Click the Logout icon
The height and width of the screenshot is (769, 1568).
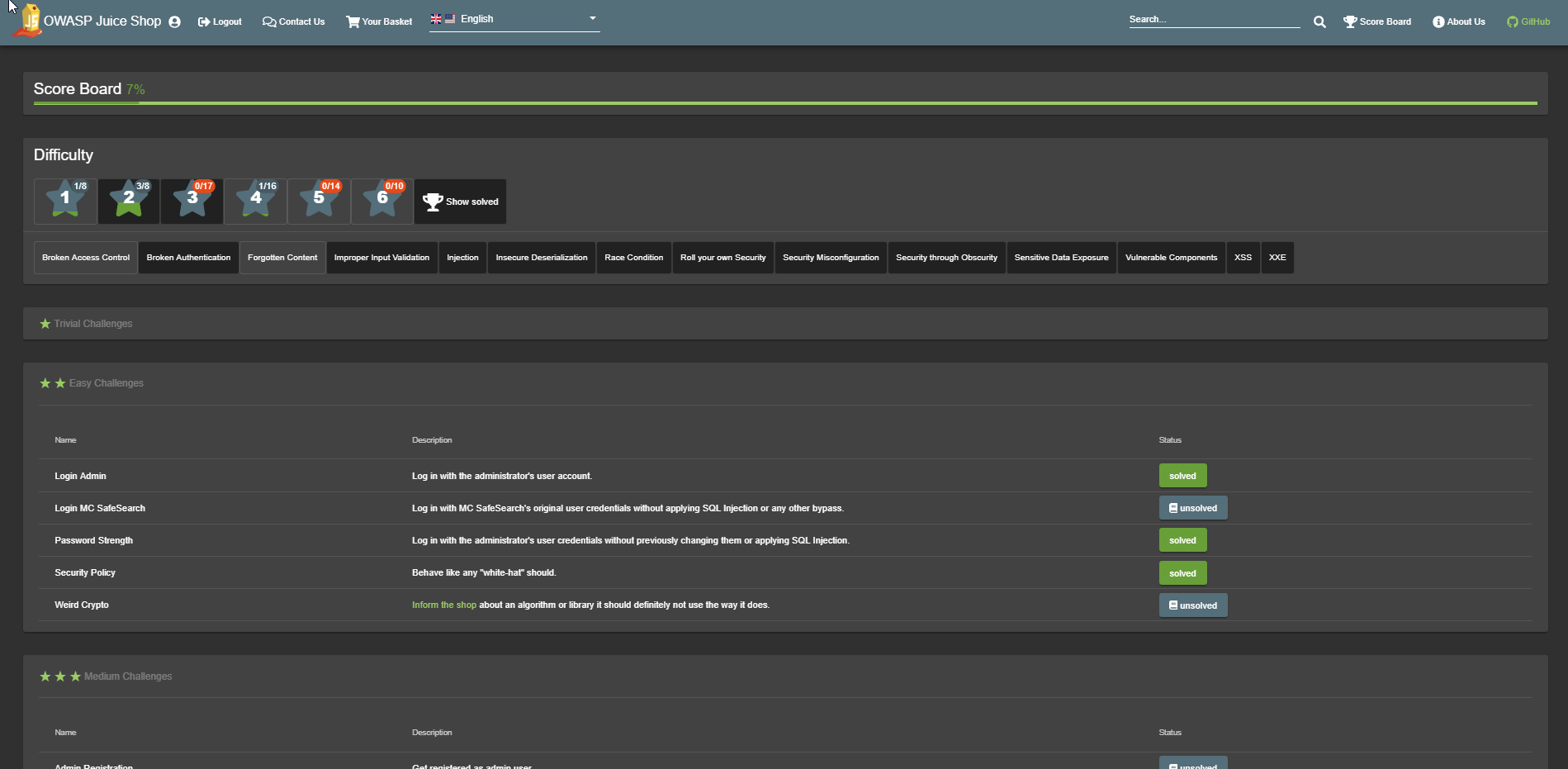pyautogui.click(x=204, y=21)
